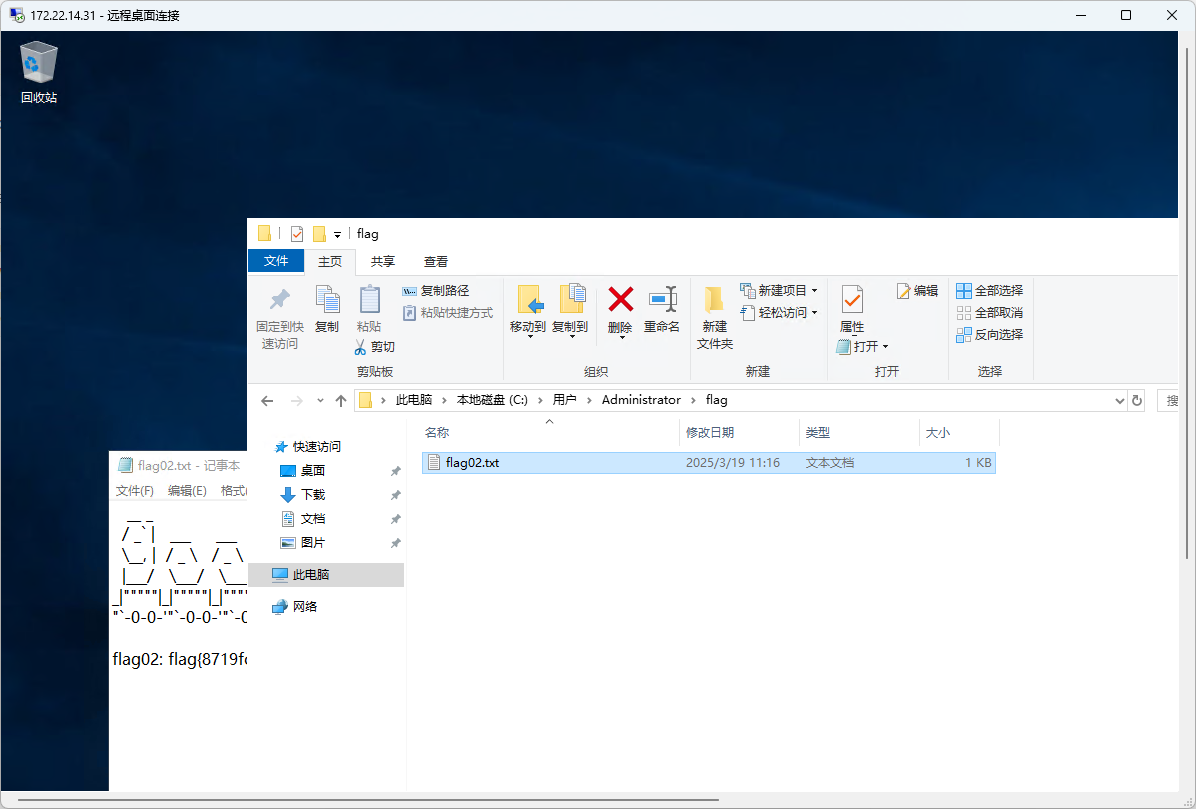1196x809 pixels.
Task: Expand the Move To dropdown
Action: coord(528,337)
